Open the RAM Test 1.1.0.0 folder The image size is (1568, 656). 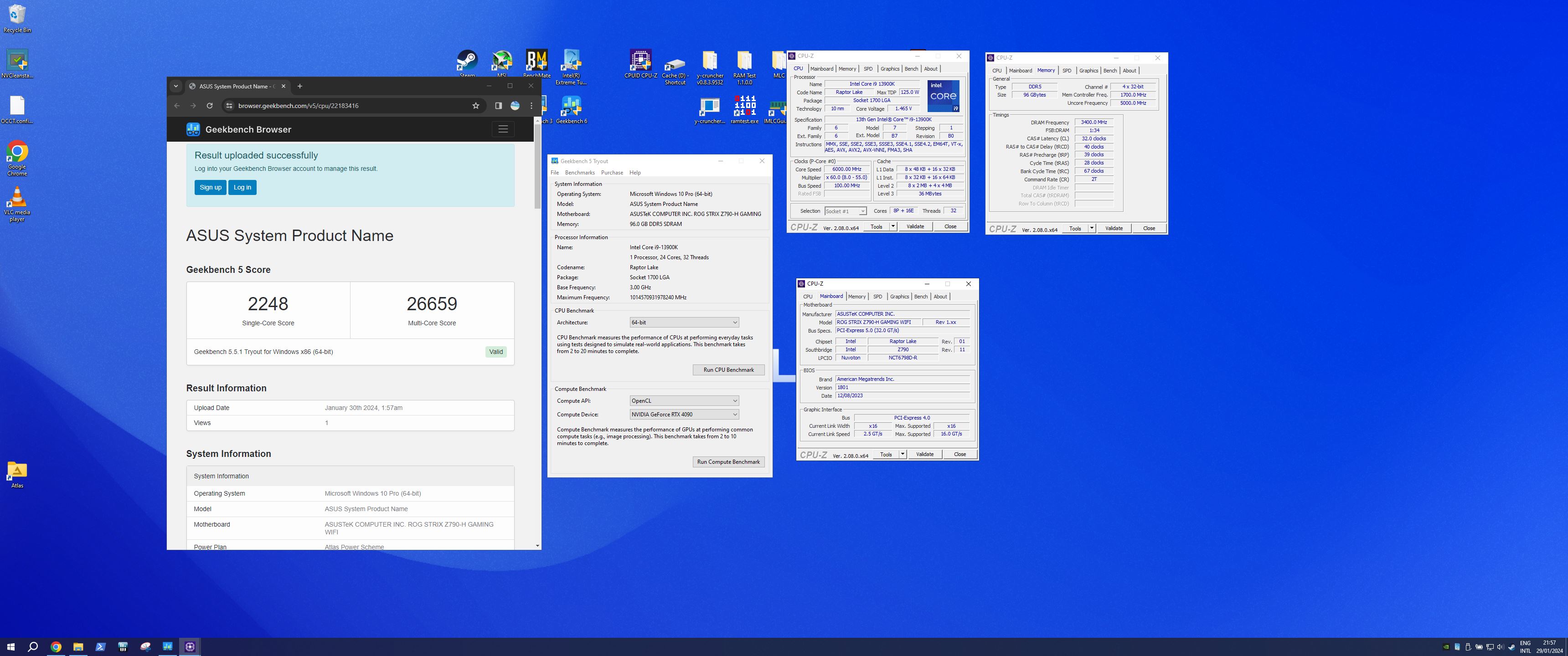pyautogui.click(x=744, y=67)
